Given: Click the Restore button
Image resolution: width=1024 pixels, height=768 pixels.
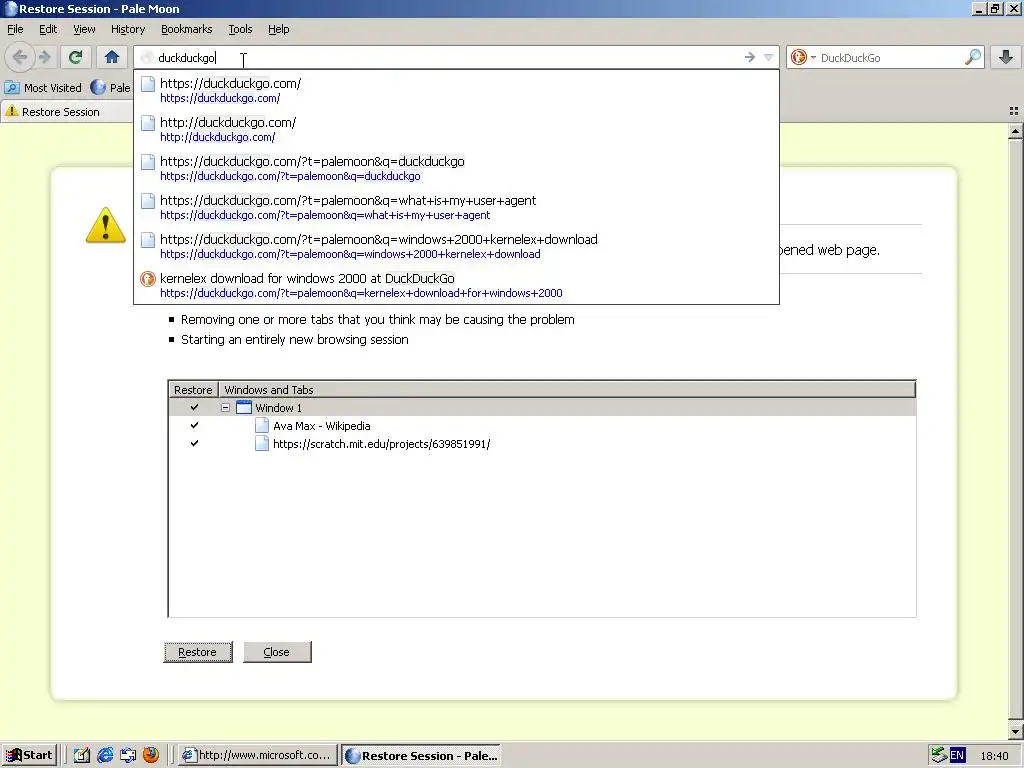Looking at the screenshot, I should coord(197,652).
